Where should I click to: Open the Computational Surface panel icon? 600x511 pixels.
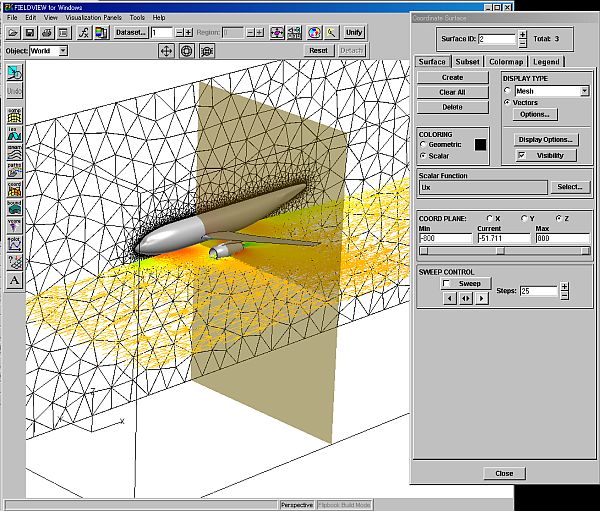(x=16, y=116)
